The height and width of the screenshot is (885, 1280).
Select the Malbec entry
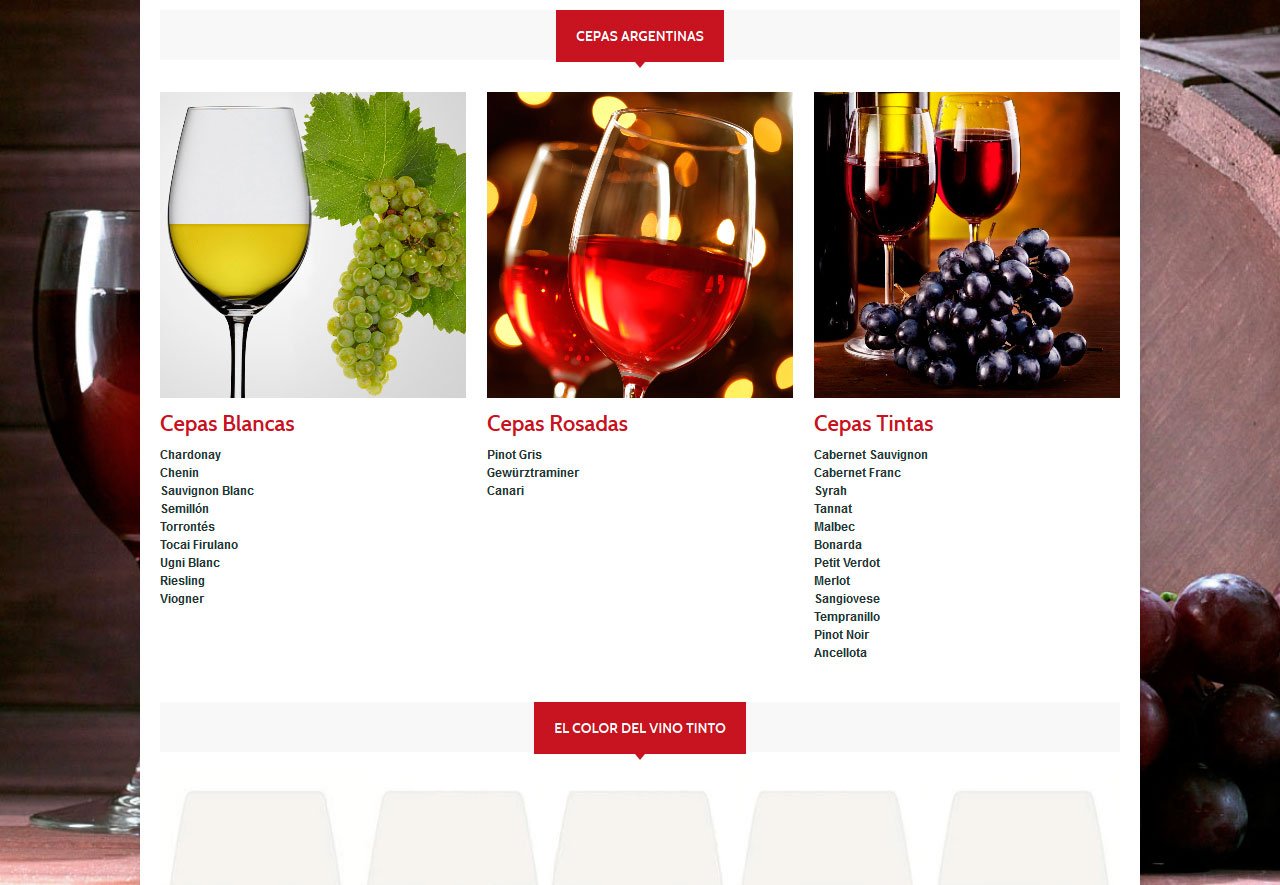pos(834,527)
